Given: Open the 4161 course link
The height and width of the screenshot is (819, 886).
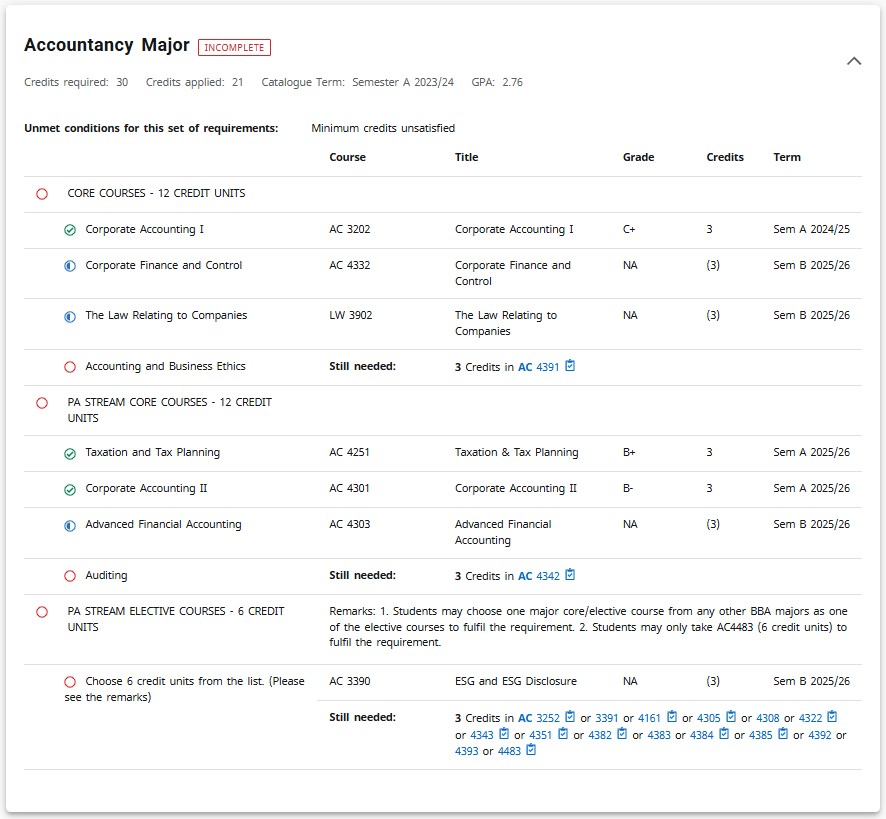Looking at the screenshot, I should click(x=649, y=718).
